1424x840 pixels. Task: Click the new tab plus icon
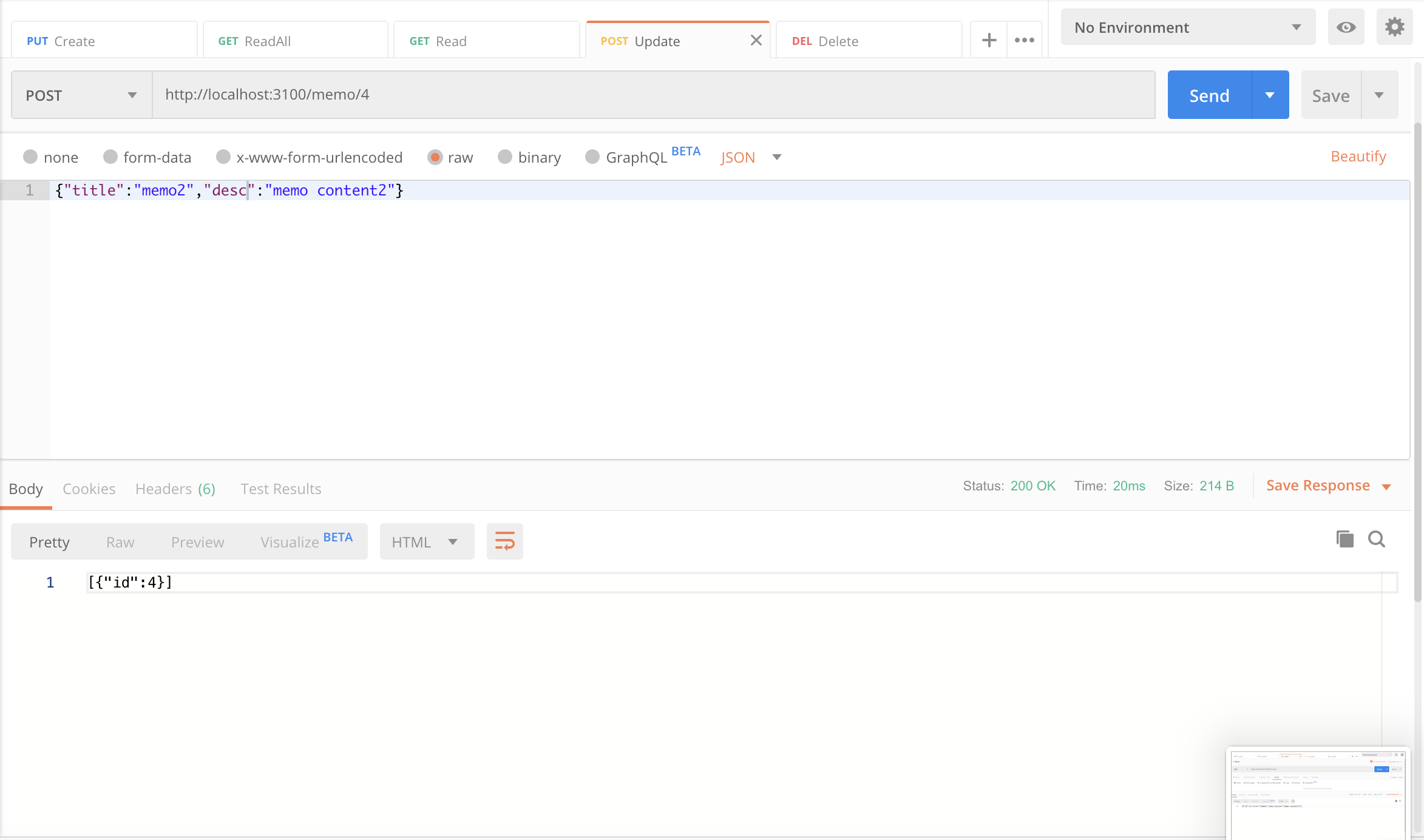point(989,41)
